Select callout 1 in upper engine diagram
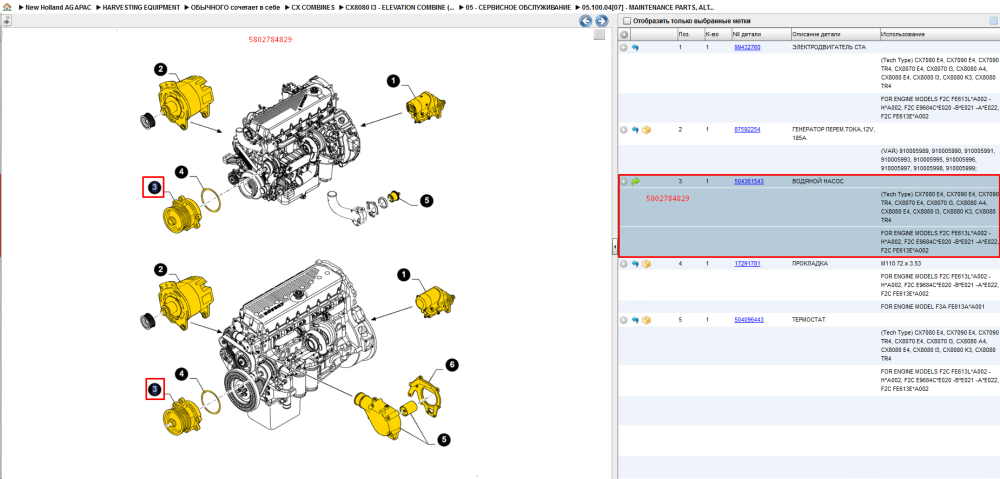The image size is (1000, 479). tap(394, 81)
